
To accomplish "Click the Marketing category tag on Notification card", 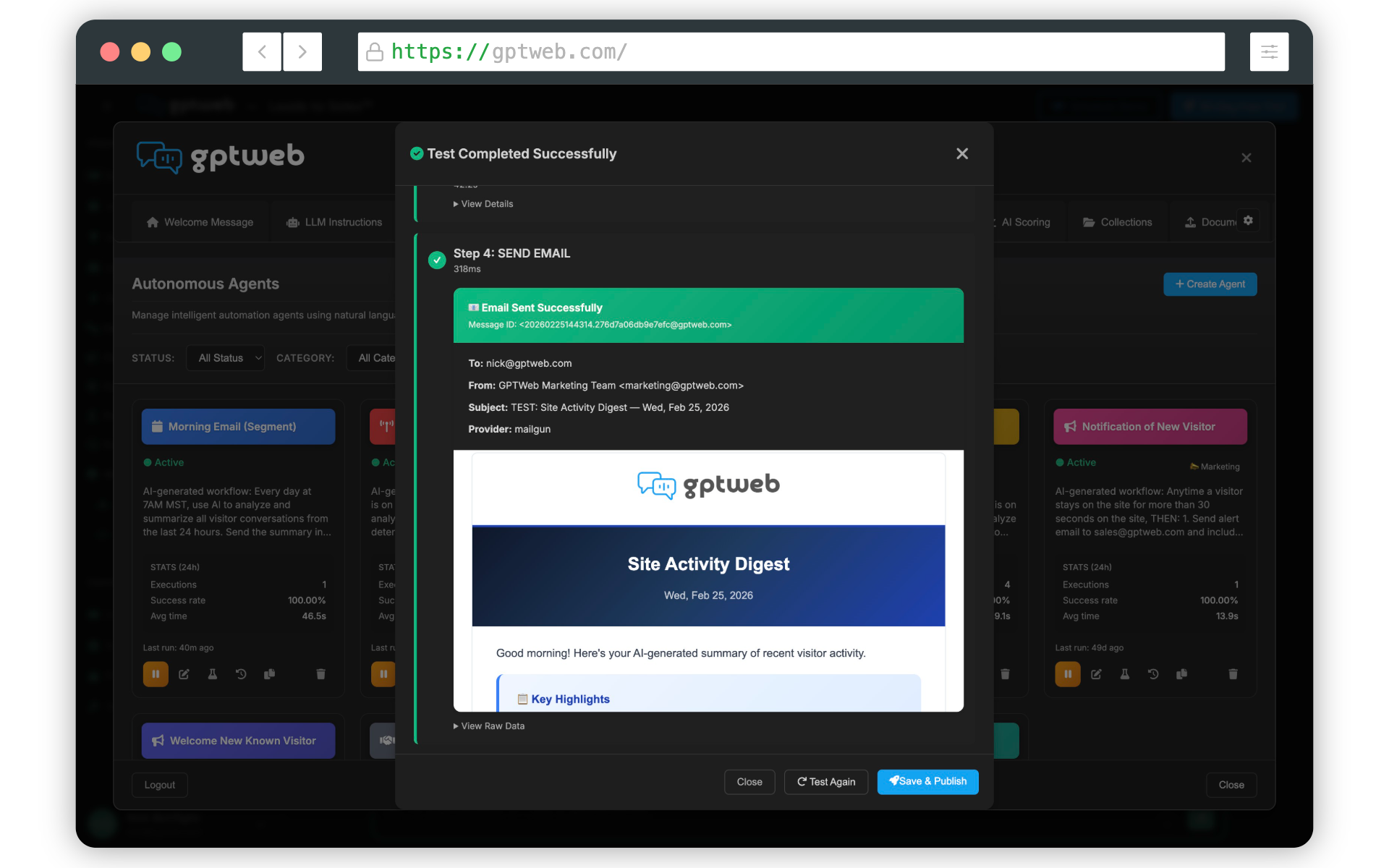I will tap(1215, 467).
